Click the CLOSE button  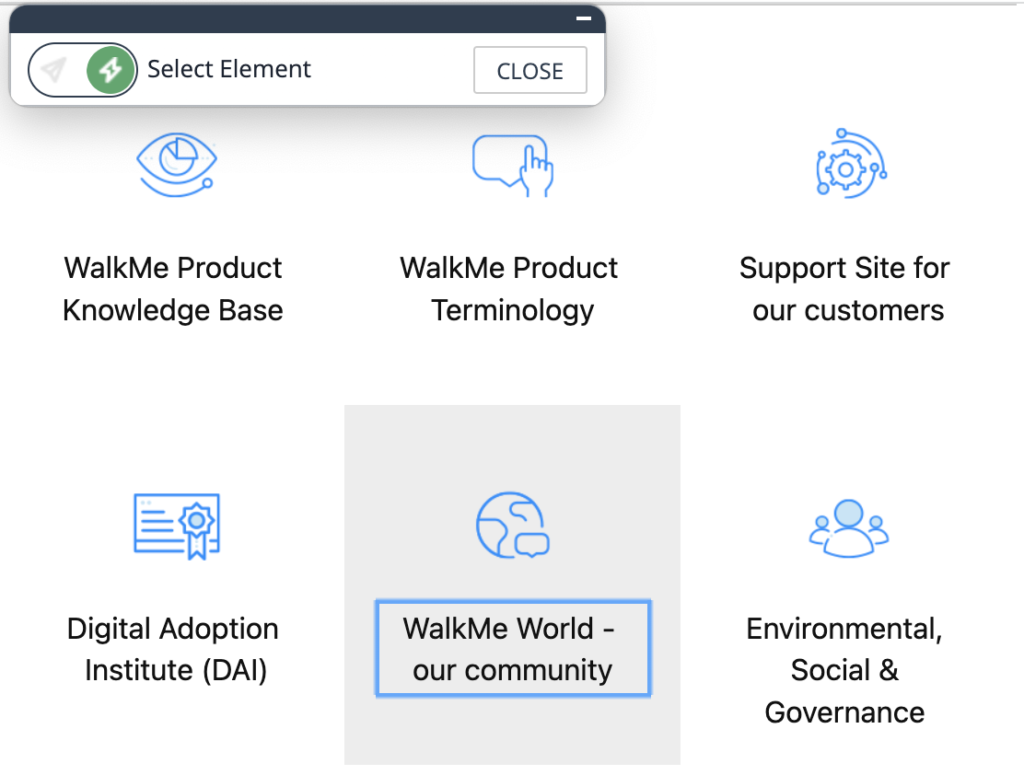click(530, 70)
